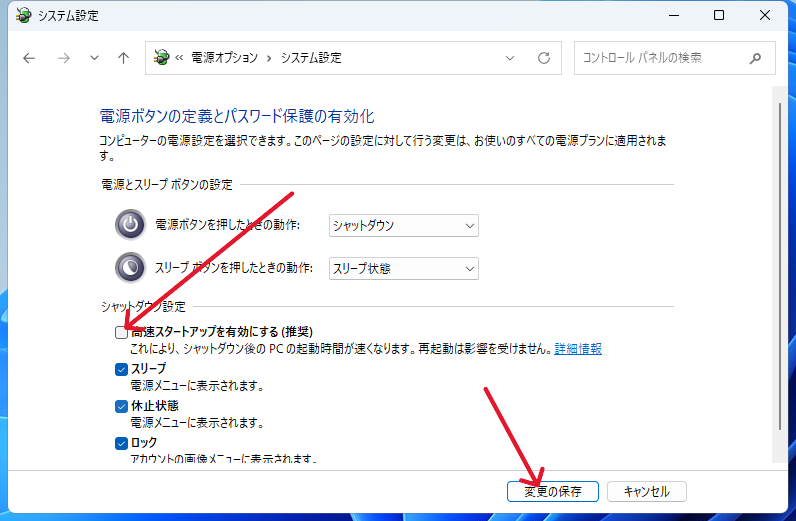Open the スリープ状態 sleep button dropdown
The image size is (796, 521).
403,268
